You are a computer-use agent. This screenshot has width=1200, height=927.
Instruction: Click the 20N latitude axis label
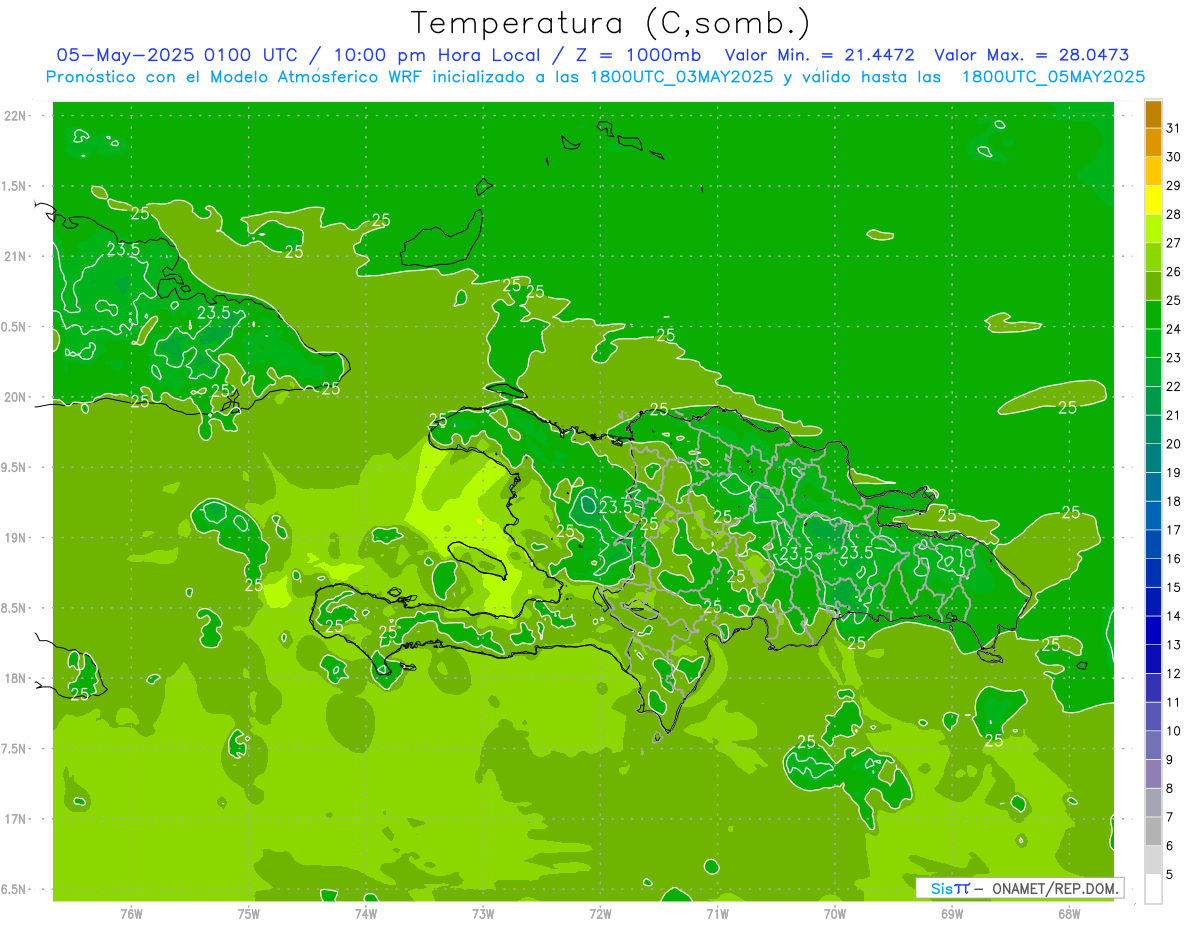pos(17,397)
